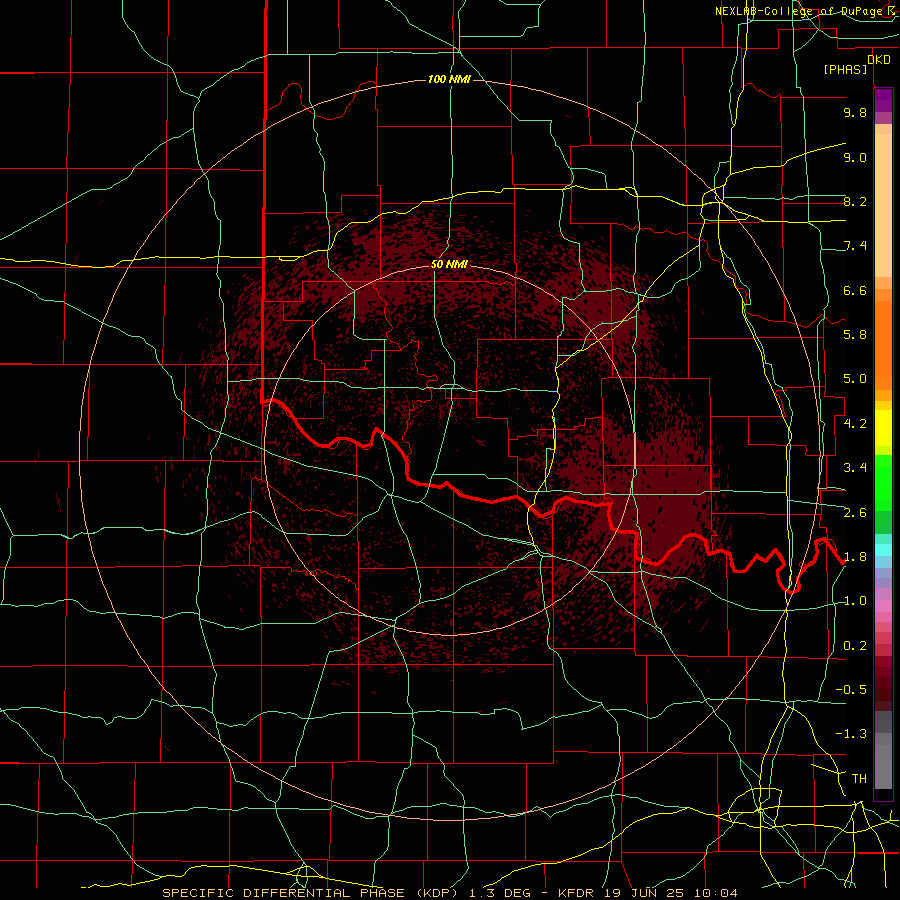Pick the purple band atop the color bar
The image size is (900, 900).
[x=883, y=100]
